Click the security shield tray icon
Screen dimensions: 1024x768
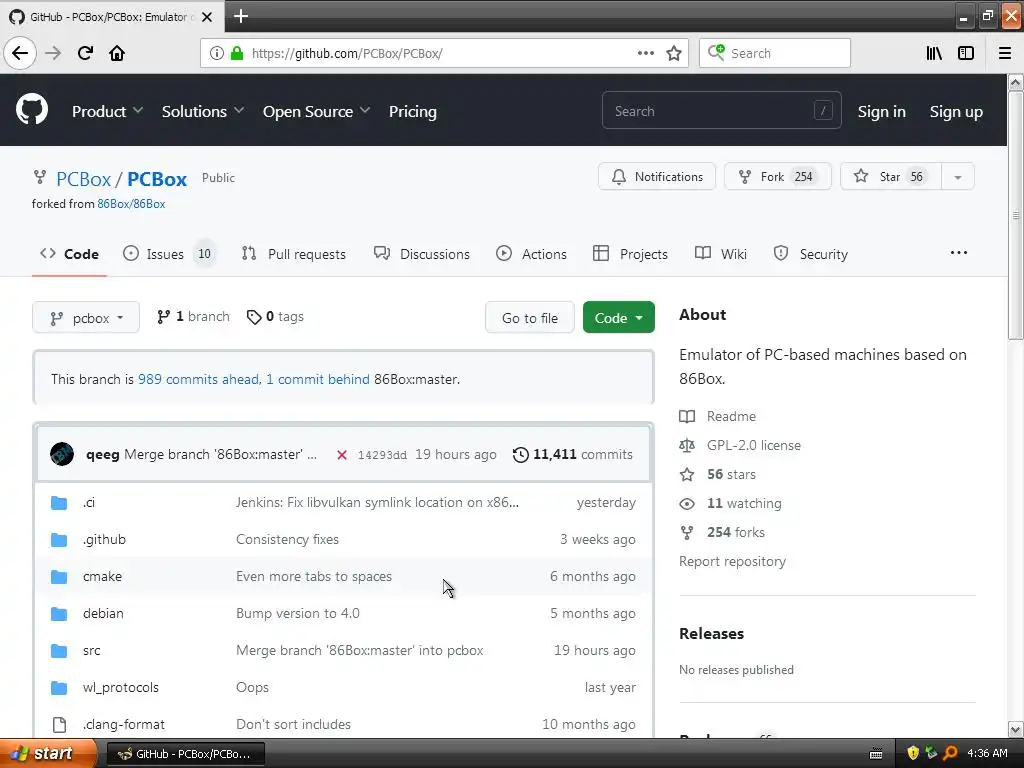pos(913,753)
